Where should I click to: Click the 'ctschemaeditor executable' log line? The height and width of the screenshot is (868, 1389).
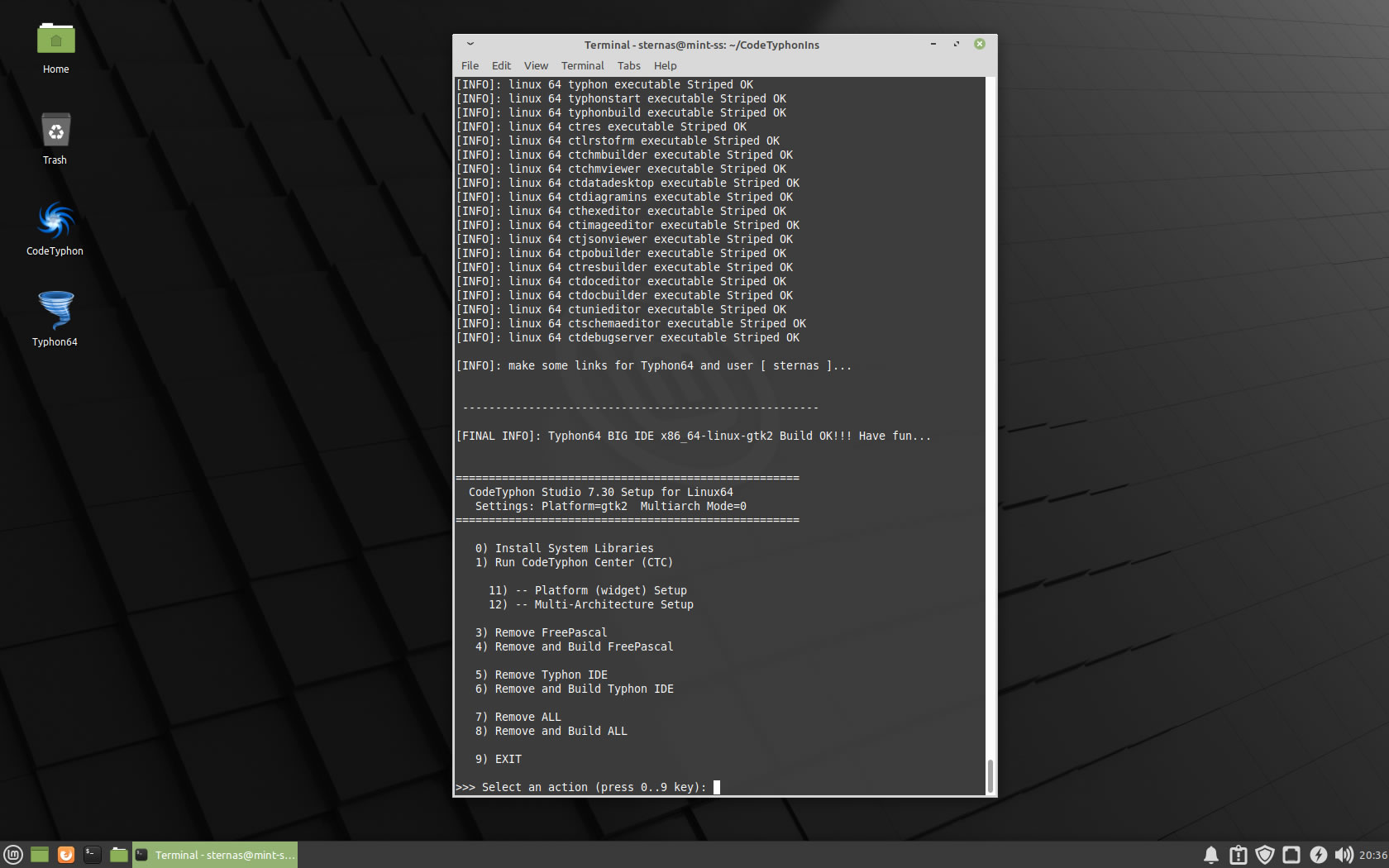[630, 323]
